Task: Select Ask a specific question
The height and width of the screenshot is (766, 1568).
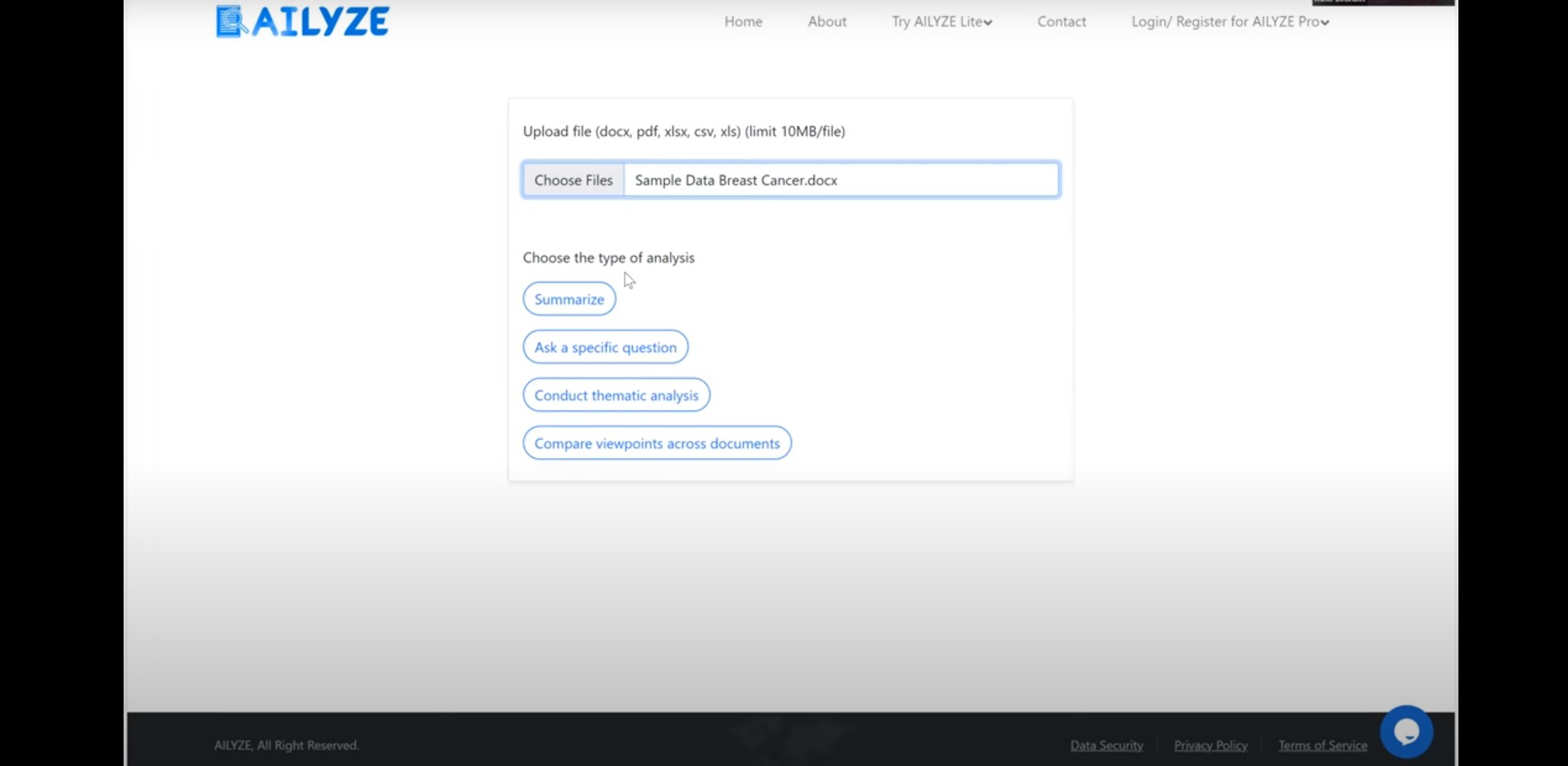Action: click(606, 347)
